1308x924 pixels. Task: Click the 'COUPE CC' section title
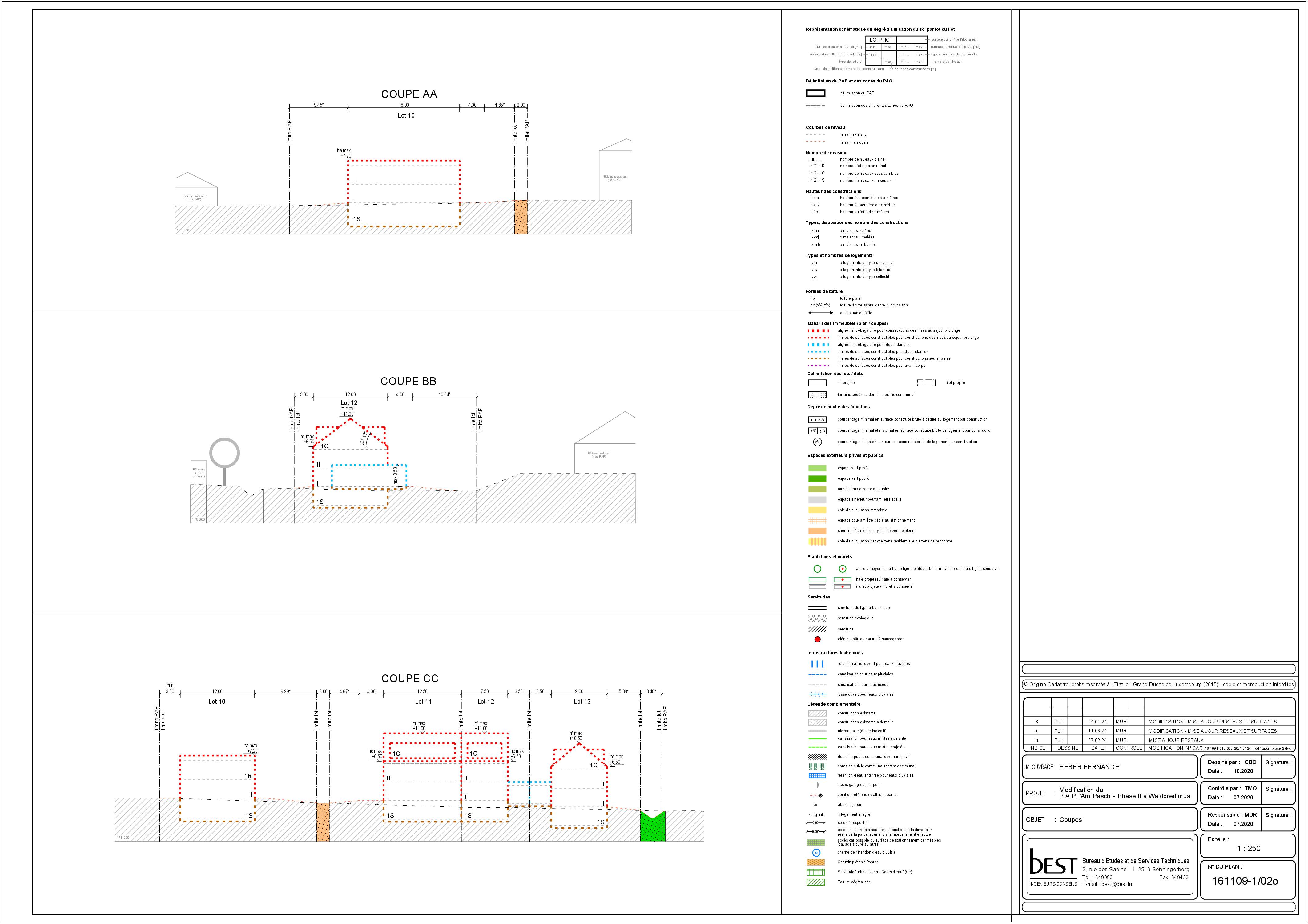point(410,679)
